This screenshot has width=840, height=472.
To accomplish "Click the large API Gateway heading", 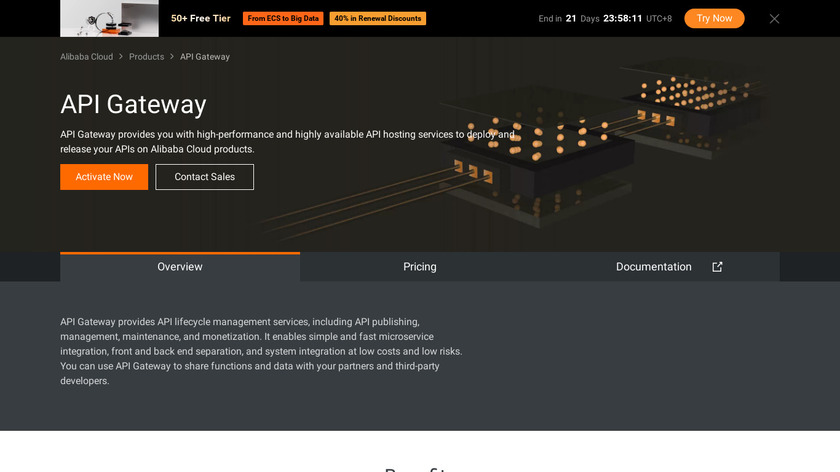I will pos(133,104).
